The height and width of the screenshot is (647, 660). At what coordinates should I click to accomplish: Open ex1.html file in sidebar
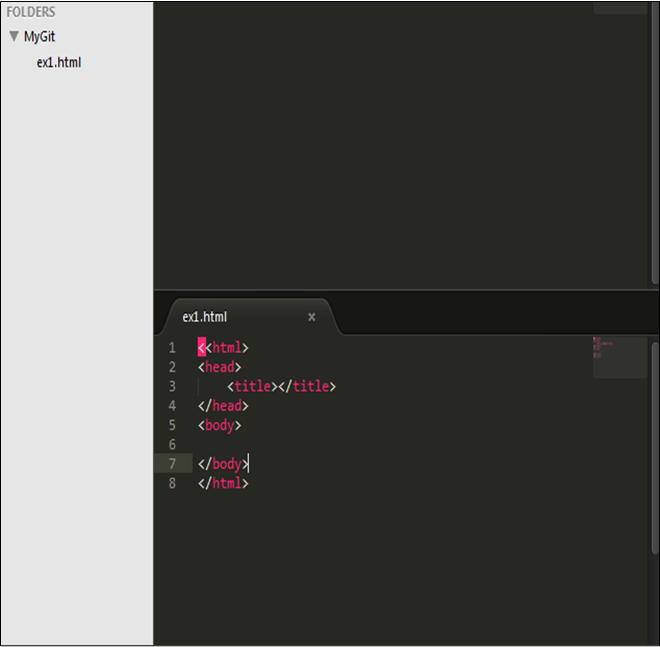(59, 62)
